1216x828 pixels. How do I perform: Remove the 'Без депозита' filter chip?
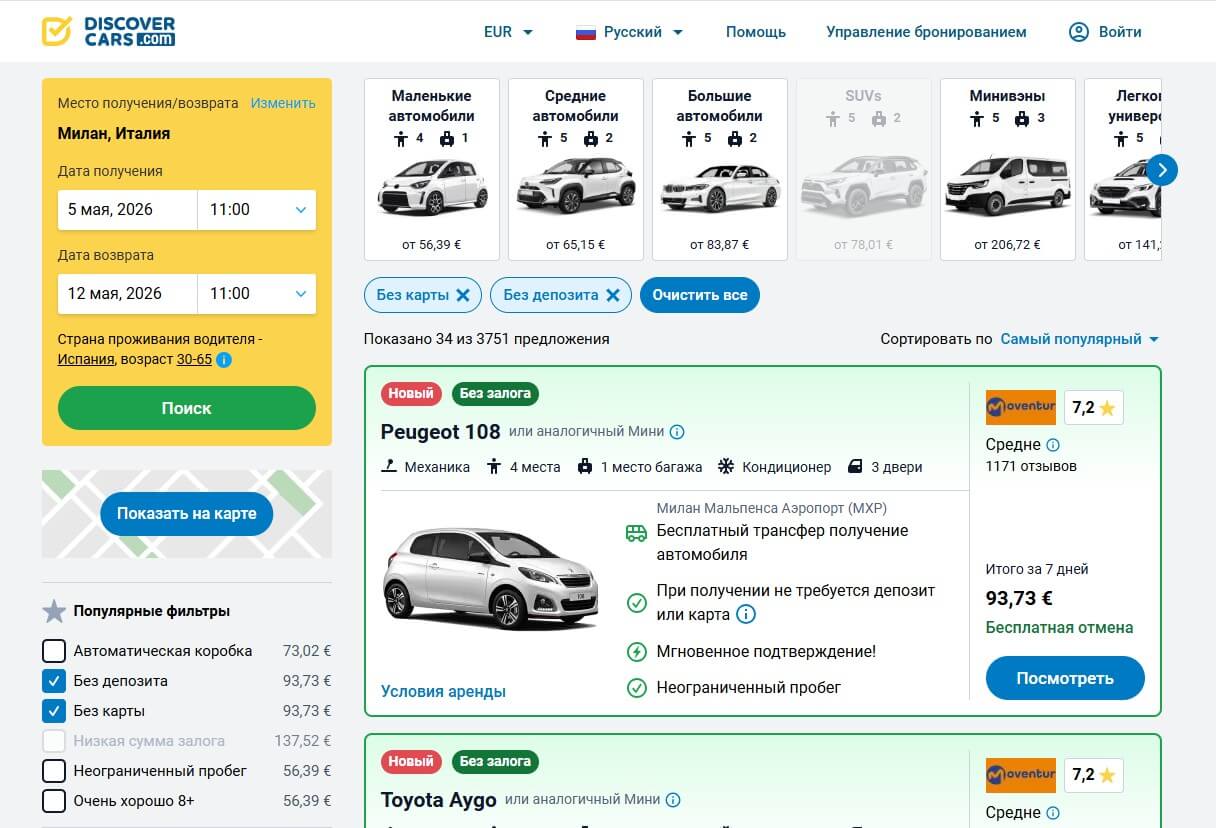click(x=612, y=295)
